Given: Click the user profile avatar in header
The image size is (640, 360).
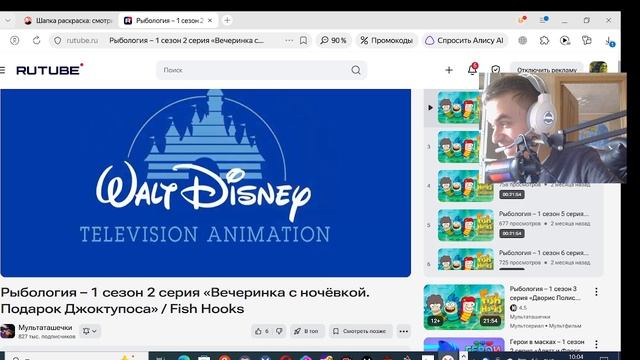Looking at the screenshot, I should tap(598, 67).
